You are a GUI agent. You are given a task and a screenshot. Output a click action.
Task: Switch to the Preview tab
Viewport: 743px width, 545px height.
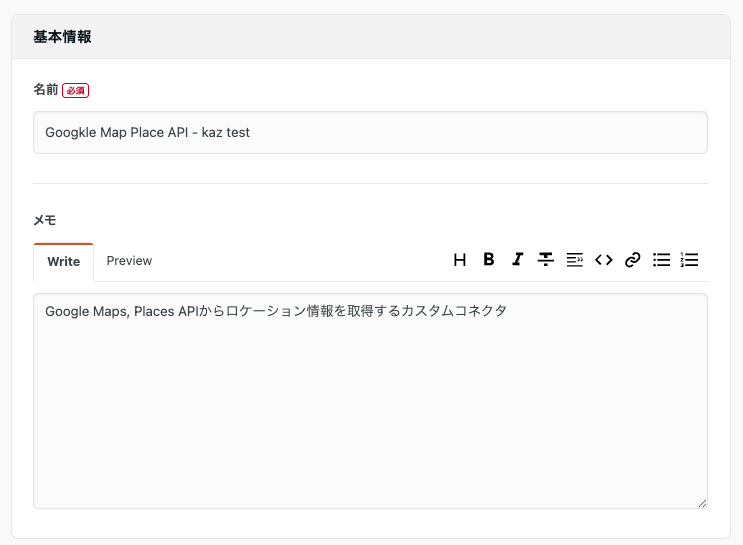coord(129,261)
